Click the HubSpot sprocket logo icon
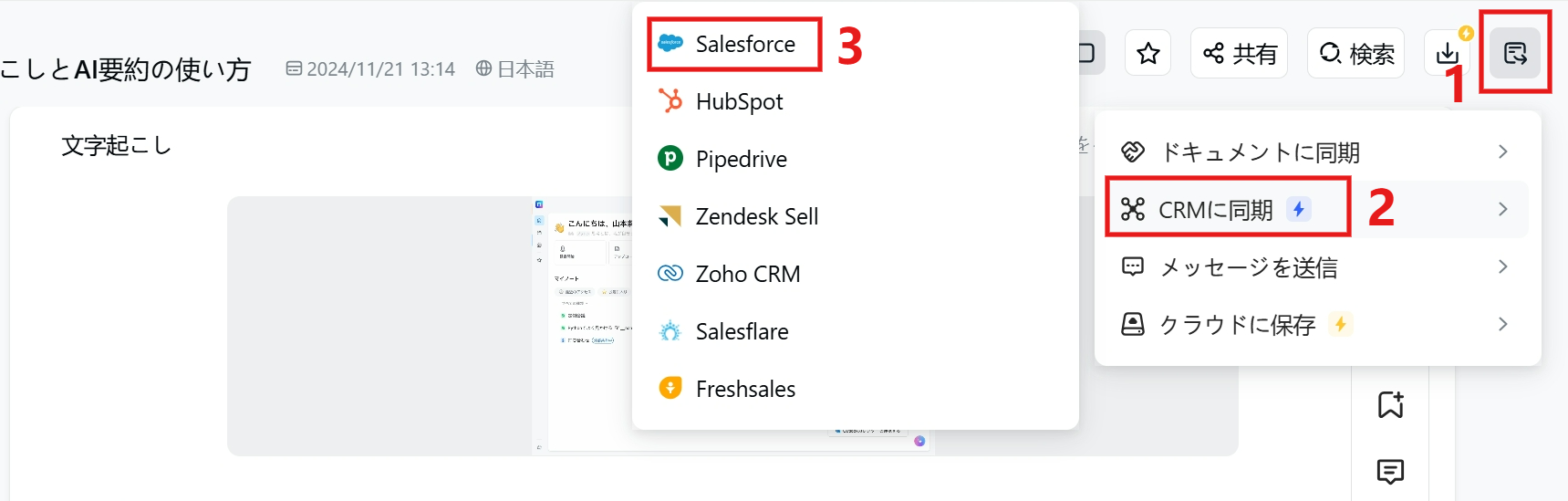Viewport: 1568px width, 501px height. click(670, 100)
